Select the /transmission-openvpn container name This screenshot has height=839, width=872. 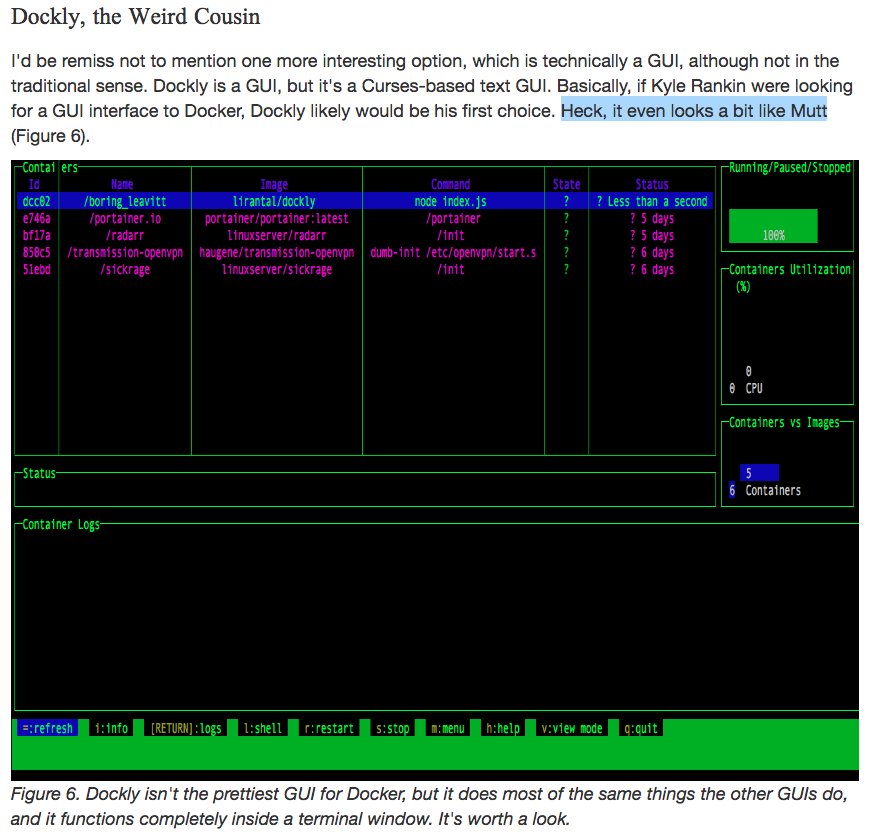125,252
